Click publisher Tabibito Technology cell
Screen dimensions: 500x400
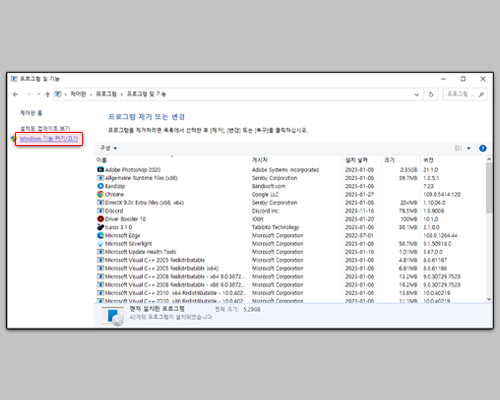click(x=275, y=227)
